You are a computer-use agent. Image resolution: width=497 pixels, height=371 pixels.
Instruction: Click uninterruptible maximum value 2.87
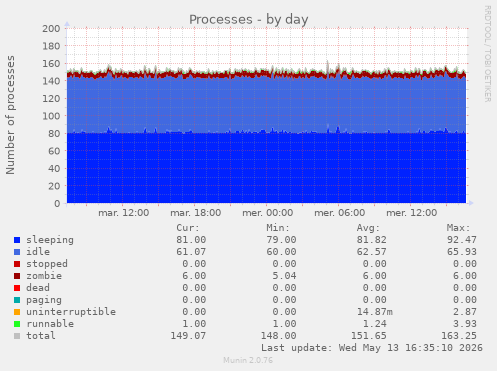[x=465, y=312]
